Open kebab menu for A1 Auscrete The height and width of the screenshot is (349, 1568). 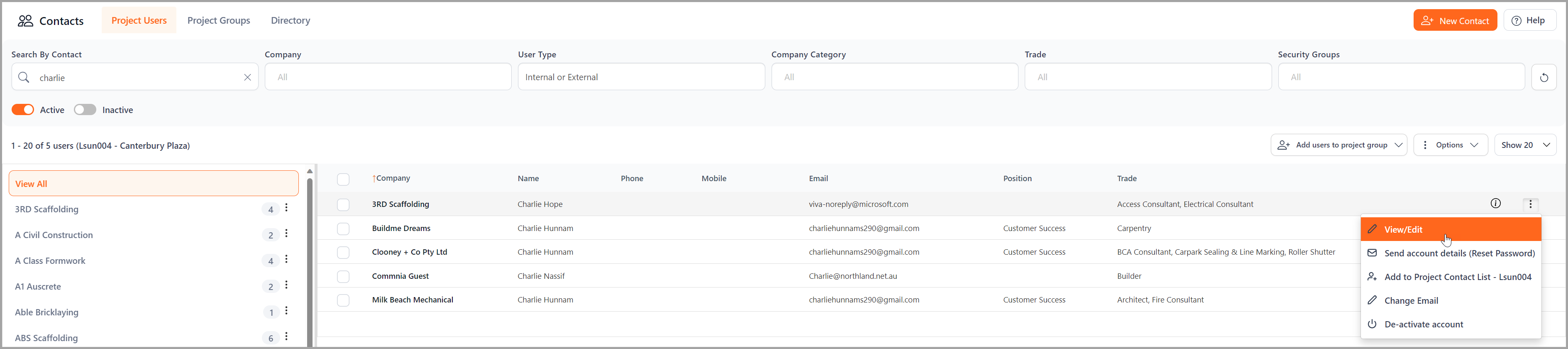287,285
